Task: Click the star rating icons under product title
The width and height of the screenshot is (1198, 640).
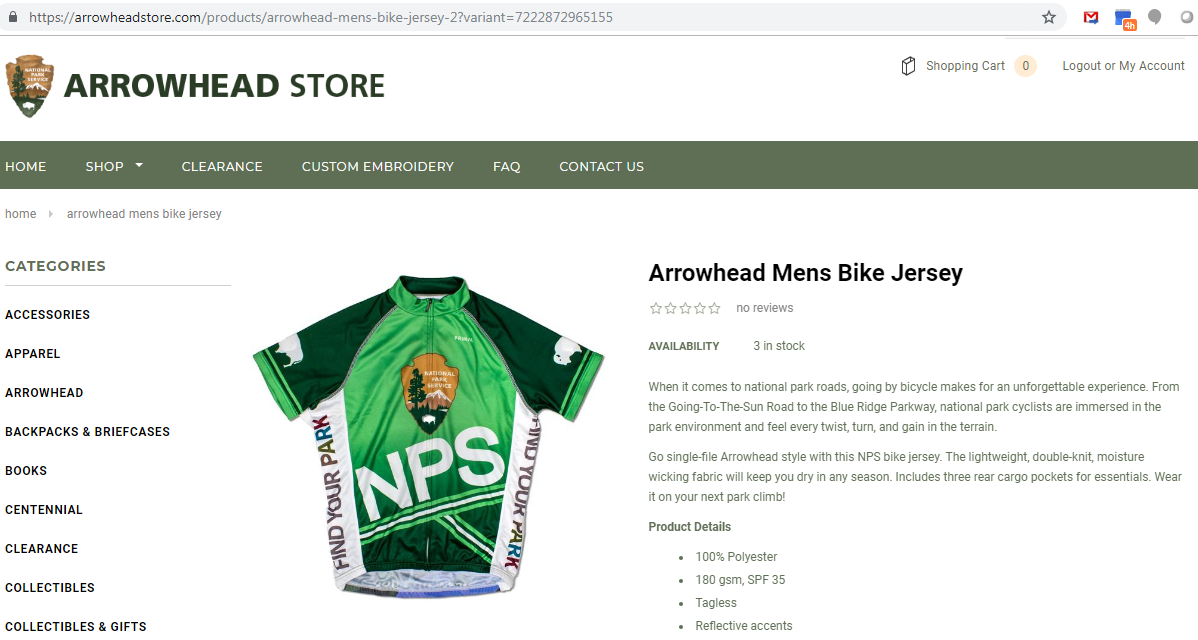Action: coord(685,309)
